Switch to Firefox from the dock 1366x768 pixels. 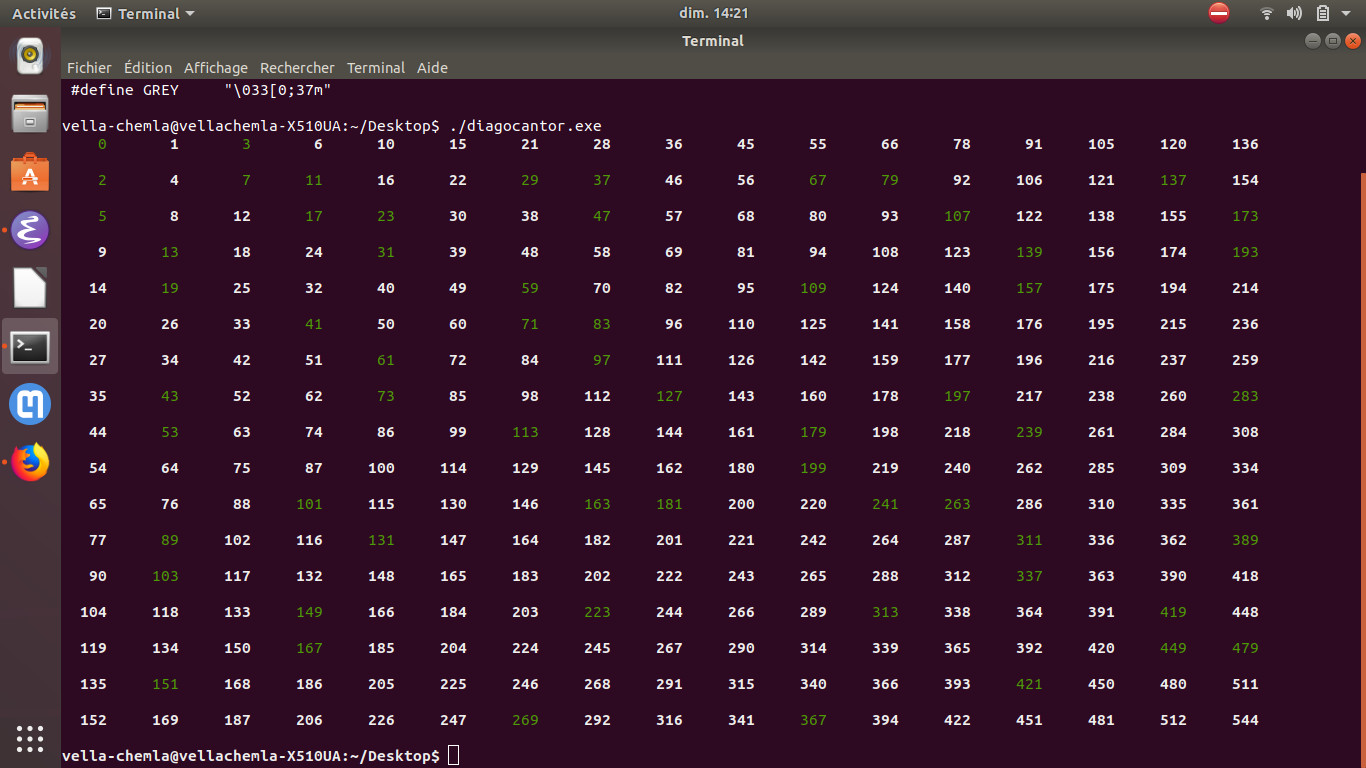(x=30, y=463)
